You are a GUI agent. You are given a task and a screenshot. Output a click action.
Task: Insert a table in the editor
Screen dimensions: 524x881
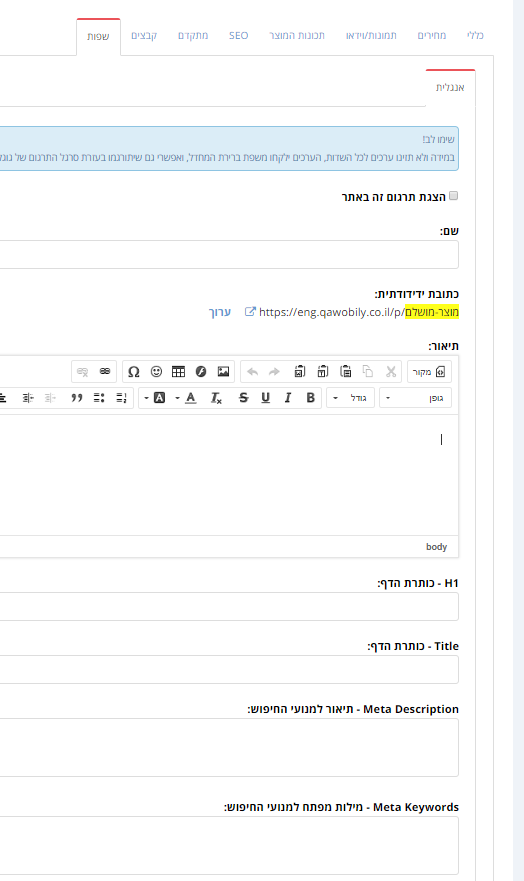[x=179, y=371]
